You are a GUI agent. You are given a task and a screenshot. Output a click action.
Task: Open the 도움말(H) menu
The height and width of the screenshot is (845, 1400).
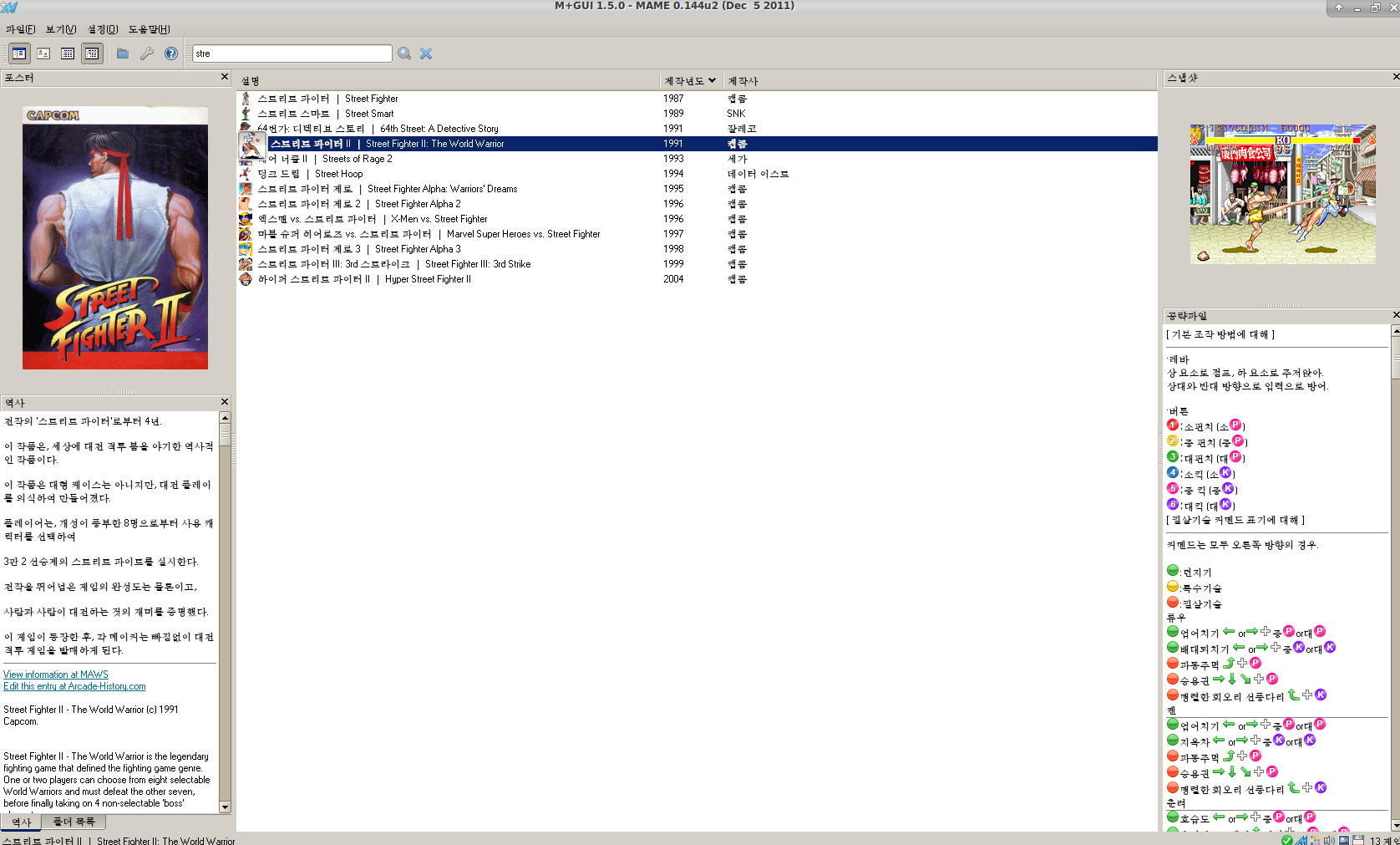pyautogui.click(x=150, y=29)
